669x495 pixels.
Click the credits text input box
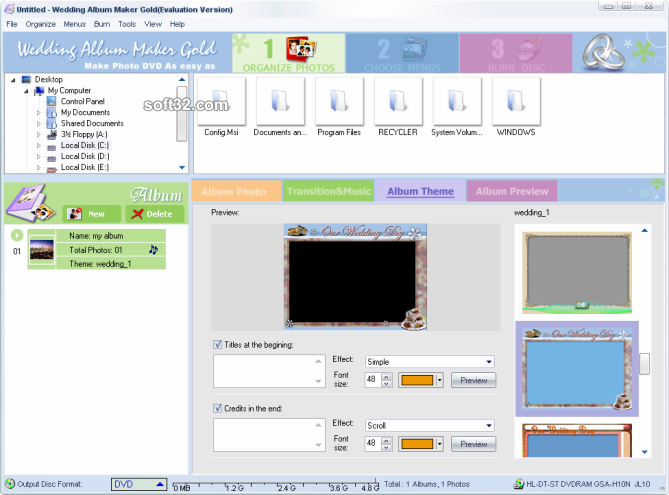[x=269, y=435]
